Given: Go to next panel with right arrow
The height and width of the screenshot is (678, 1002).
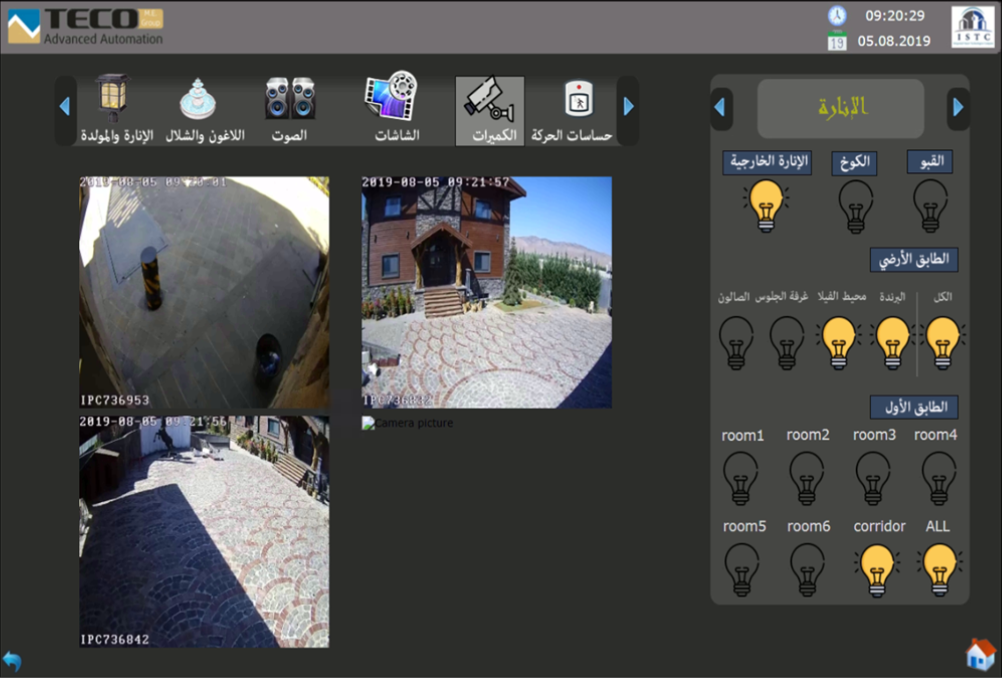Looking at the screenshot, I should point(958,108).
